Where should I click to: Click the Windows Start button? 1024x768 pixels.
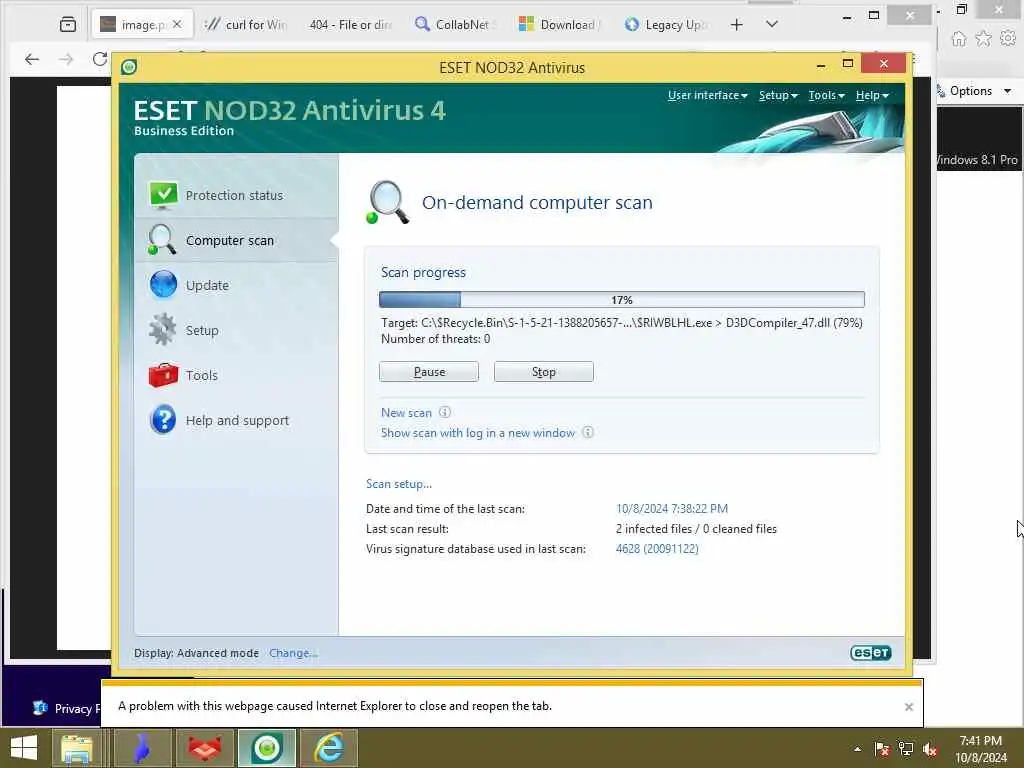(24, 748)
